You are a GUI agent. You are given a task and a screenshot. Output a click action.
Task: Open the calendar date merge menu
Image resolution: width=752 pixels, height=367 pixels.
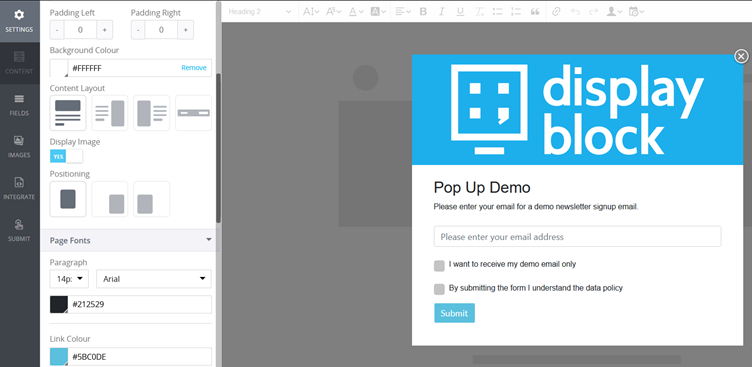(x=636, y=12)
